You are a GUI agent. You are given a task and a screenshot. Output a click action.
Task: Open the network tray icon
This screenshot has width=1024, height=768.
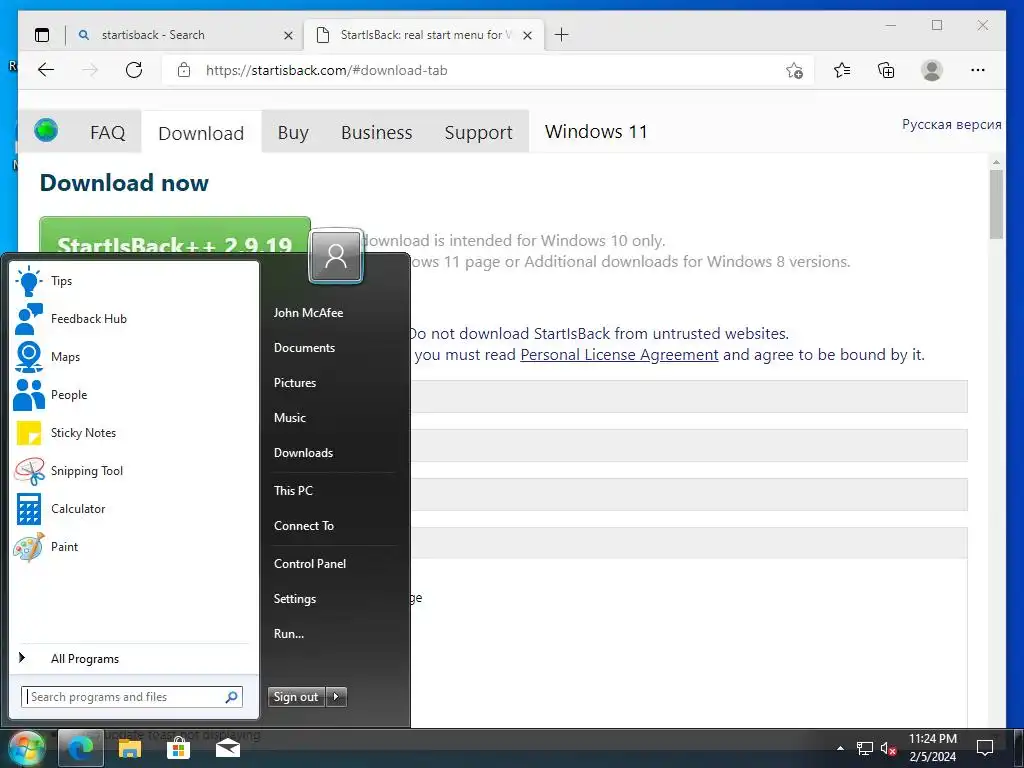point(865,748)
